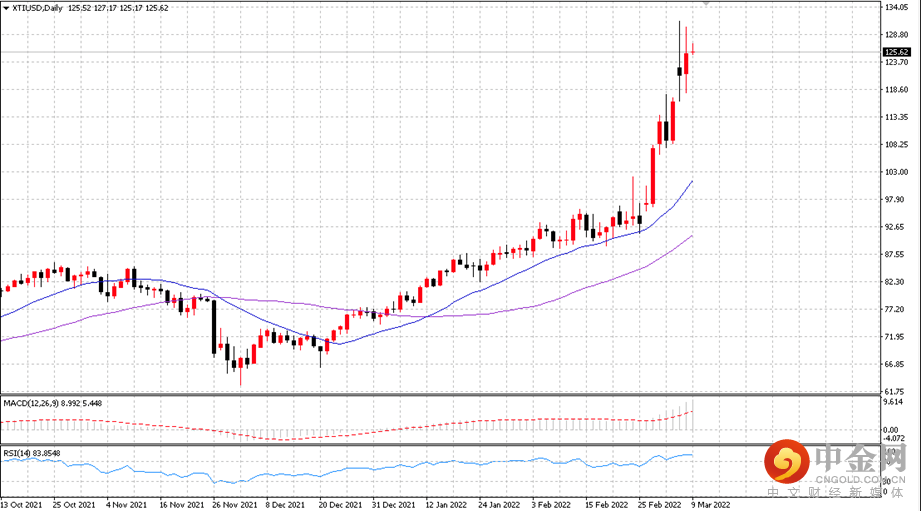Click the 3 Feb 2022 date label
921x511 pixels.
click(551, 505)
